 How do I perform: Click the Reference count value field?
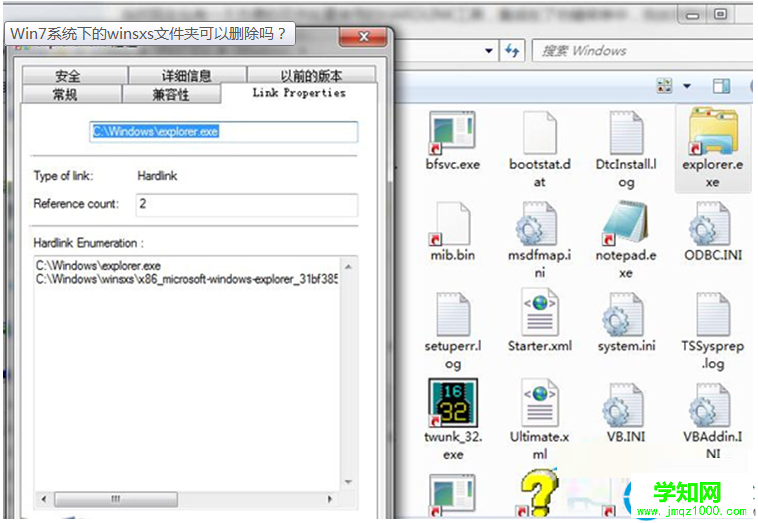[247, 204]
